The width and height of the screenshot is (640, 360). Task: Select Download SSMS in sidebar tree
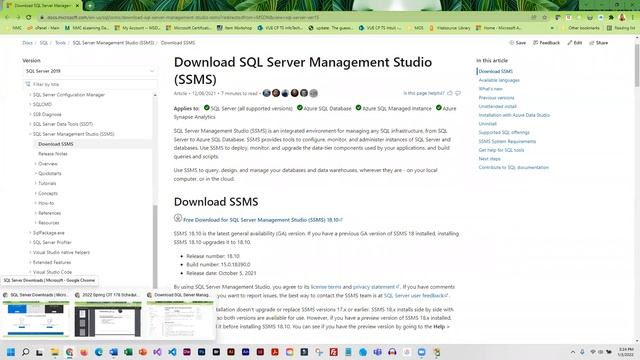(56, 144)
